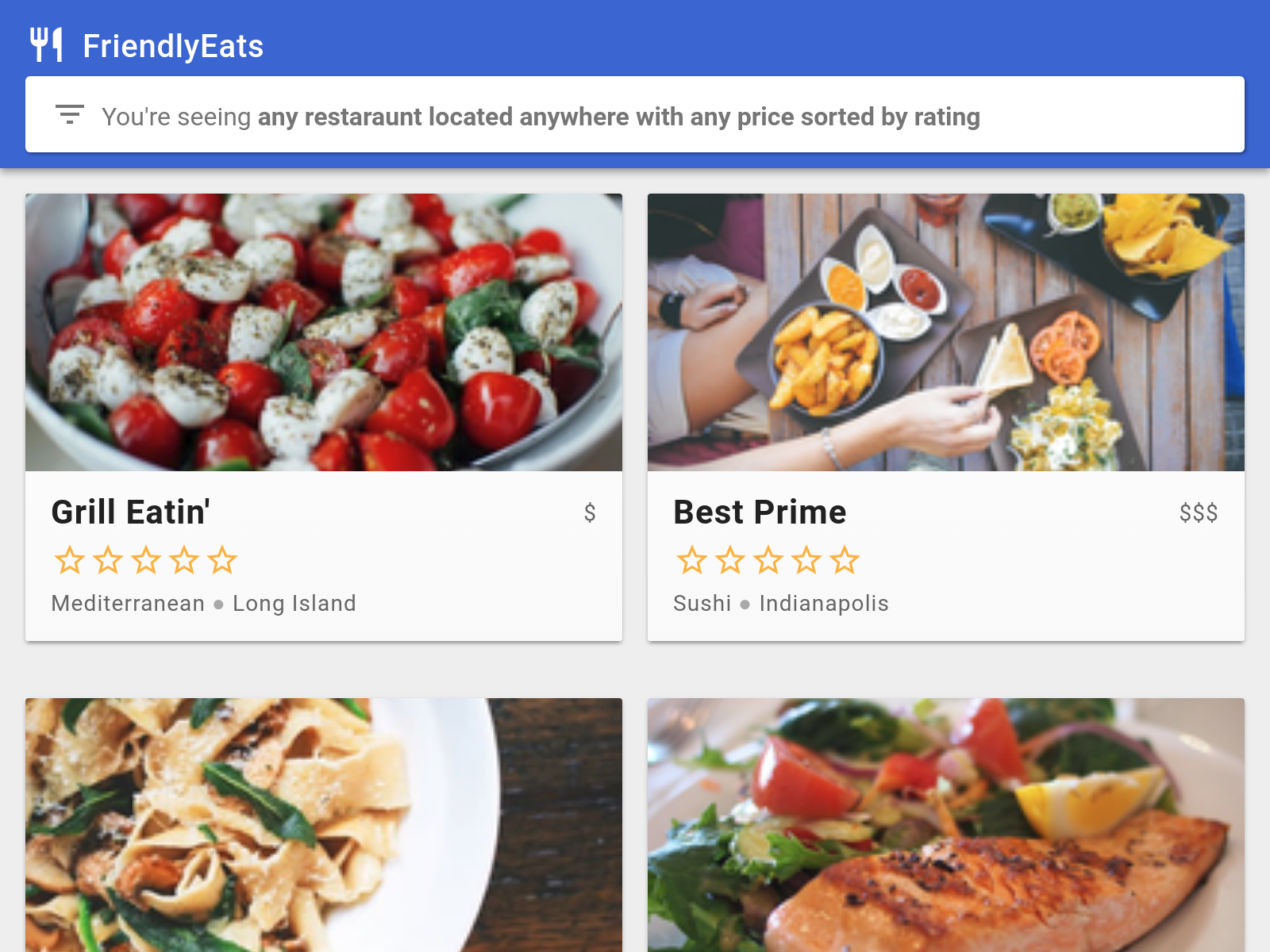Open the Grill Eatin' salad photo

click(x=324, y=332)
